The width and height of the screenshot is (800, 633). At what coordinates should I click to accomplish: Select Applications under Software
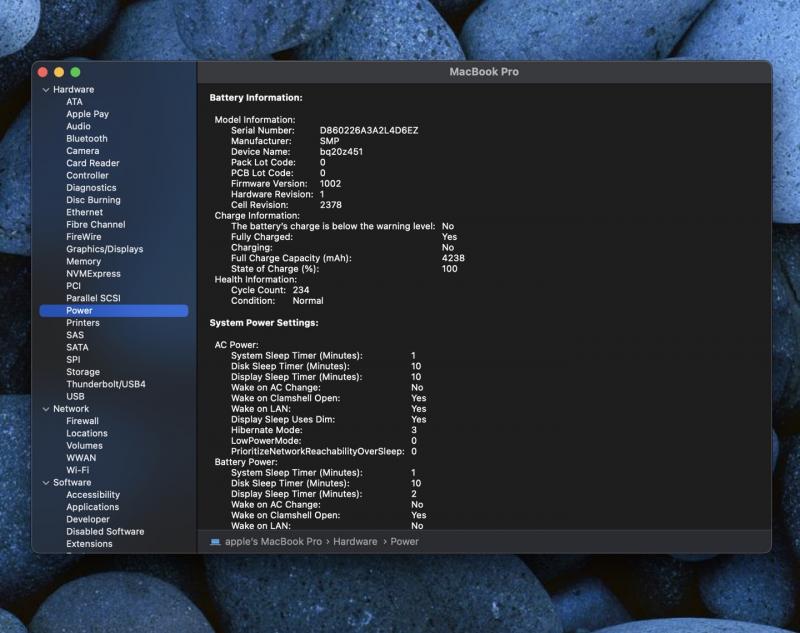tap(92, 507)
